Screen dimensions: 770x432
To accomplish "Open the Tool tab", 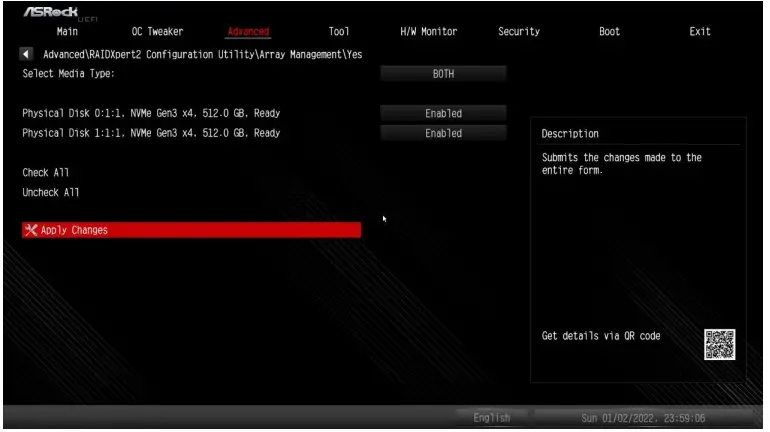I will pos(339,31).
